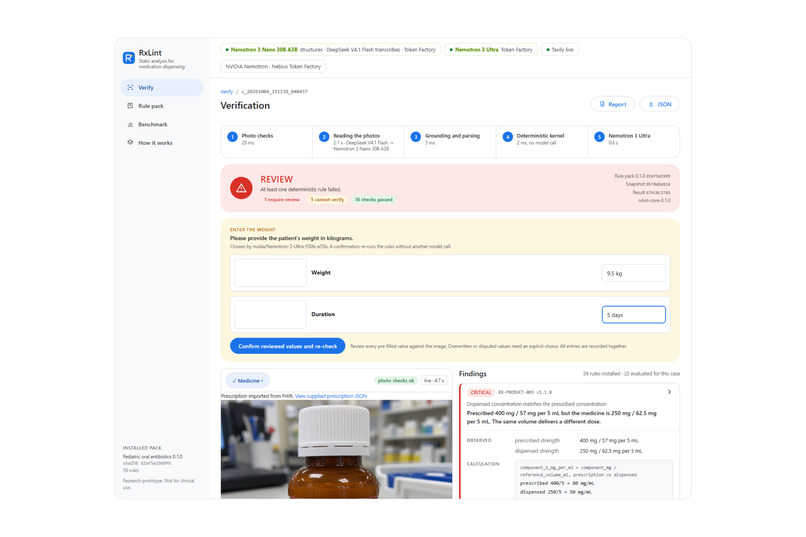Click the Tavily live status chip
This screenshot has height=537, width=806.
560,50
